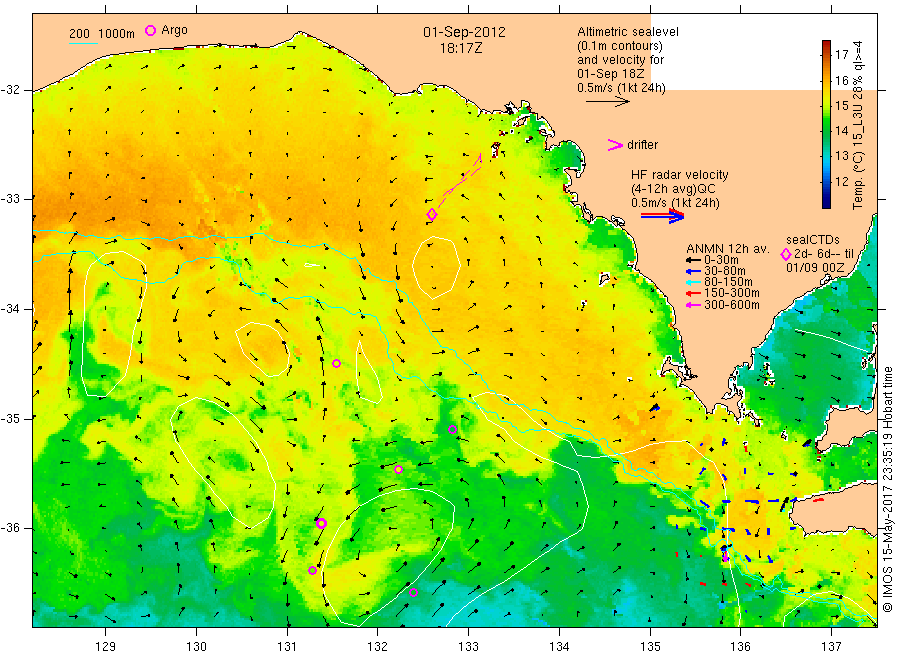The height and width of the screenshot is (660, 900).
Task: Click the cyan line under 200 depth legend
Action: [83, 42]
